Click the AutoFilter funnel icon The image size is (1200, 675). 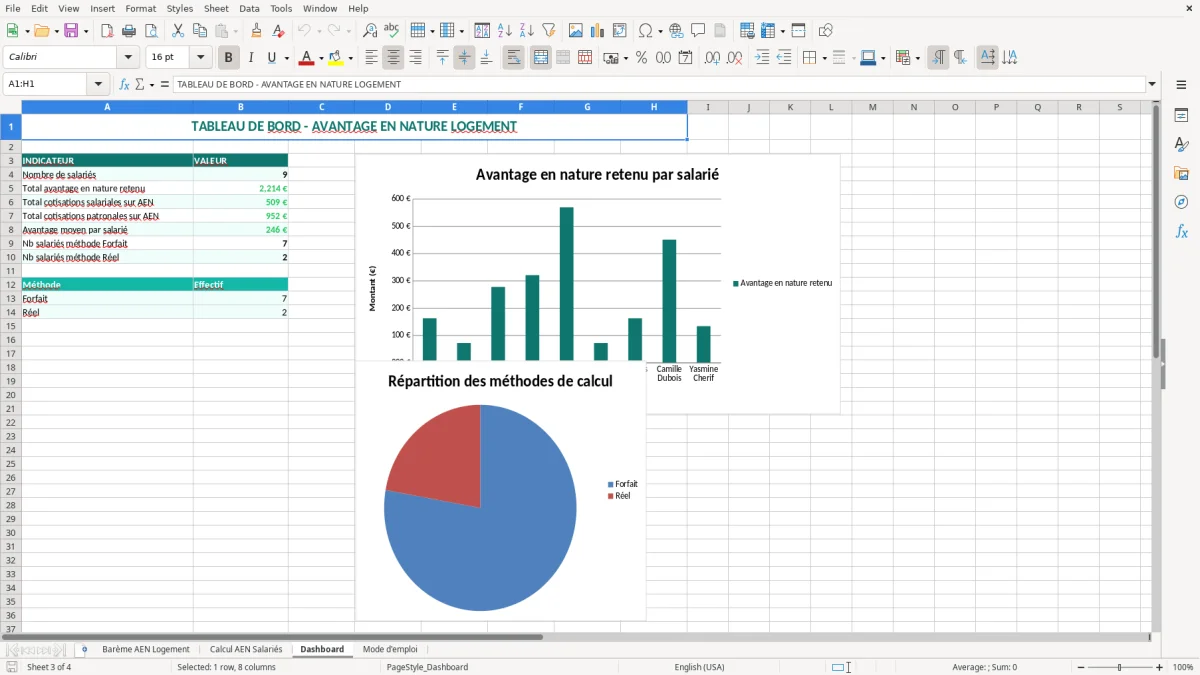549,31
